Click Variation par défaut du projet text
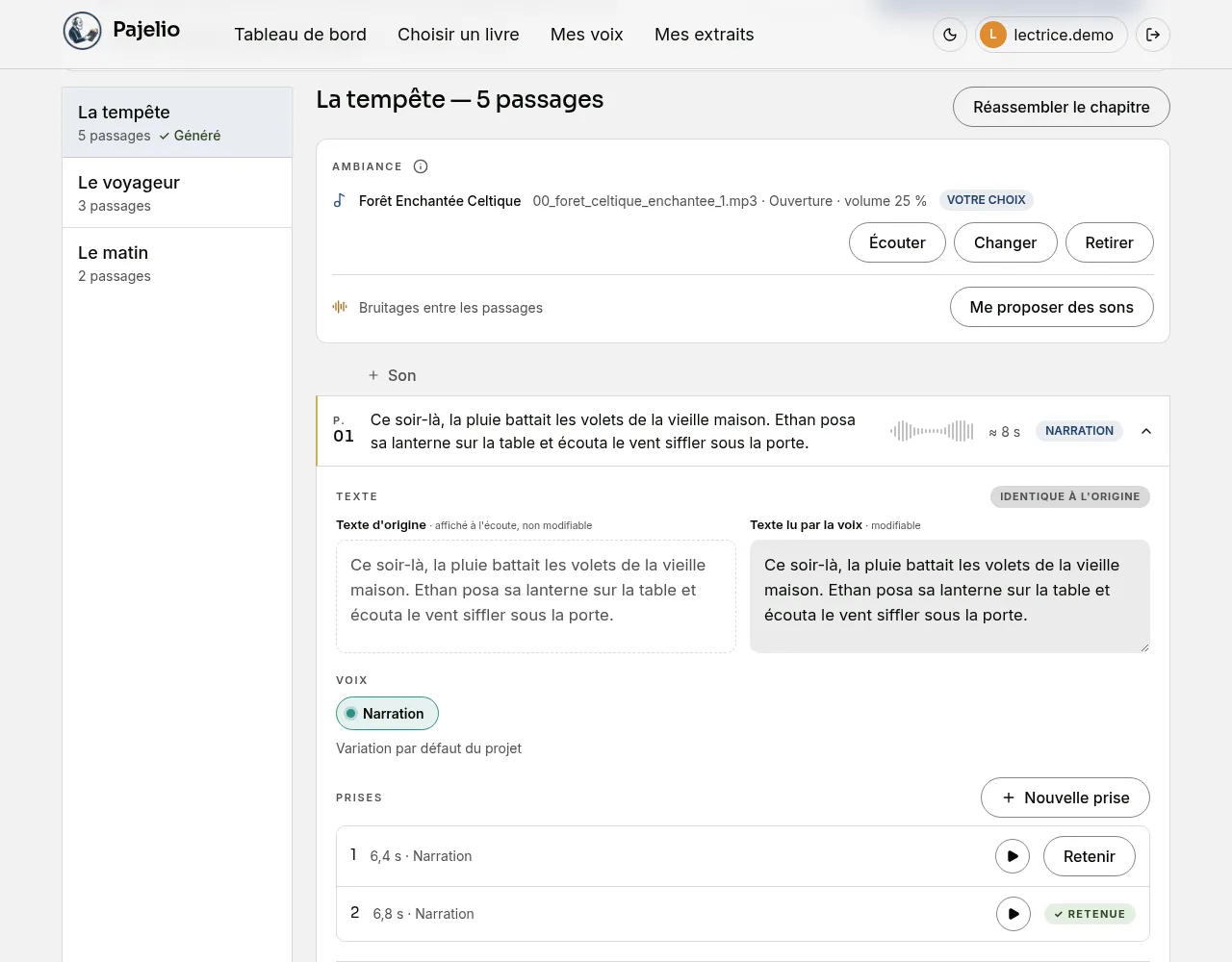Viewport: 1232px width, 962px height. 428,748
